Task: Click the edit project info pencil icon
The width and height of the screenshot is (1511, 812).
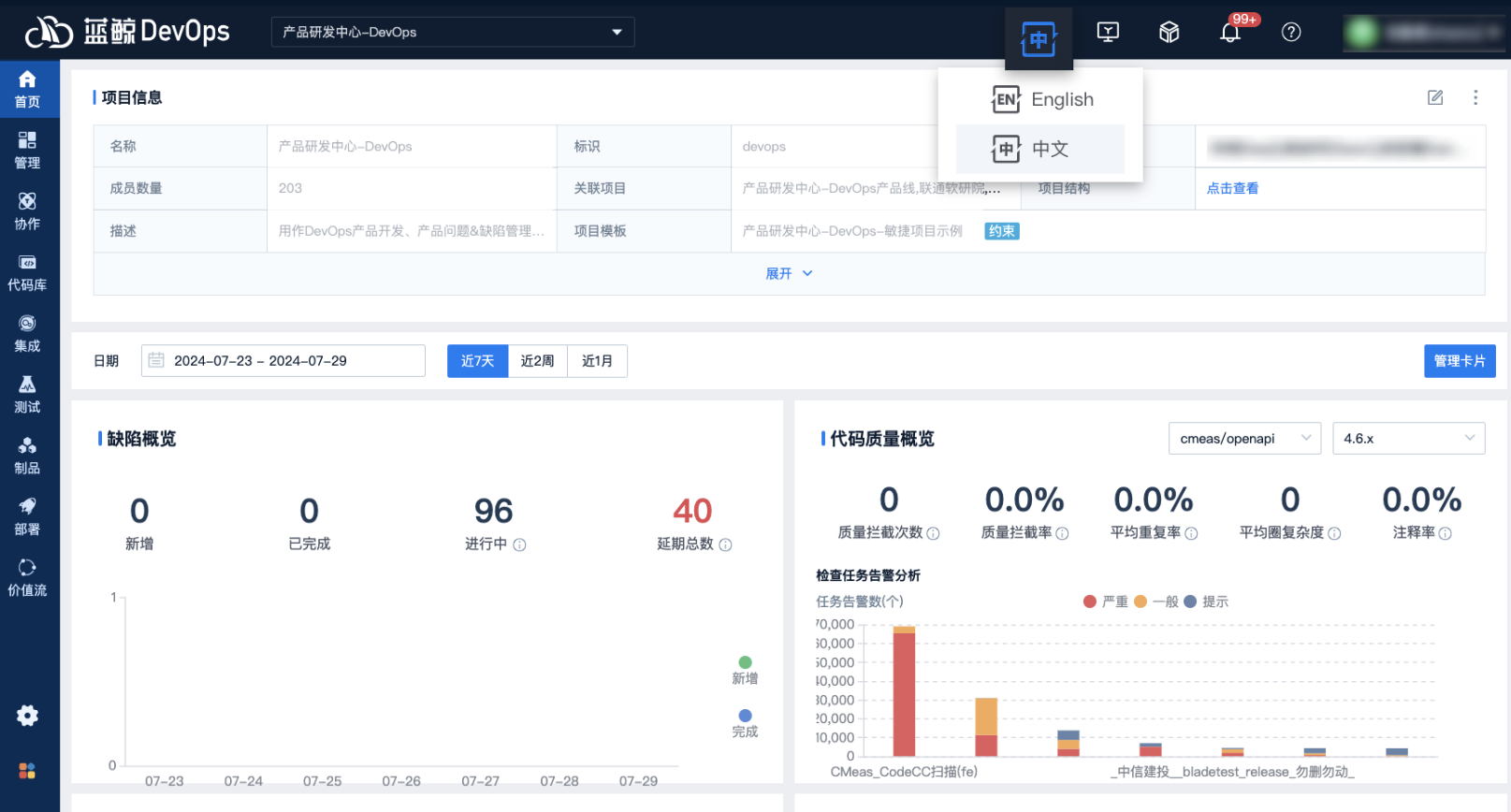Action: (1435, 97)
